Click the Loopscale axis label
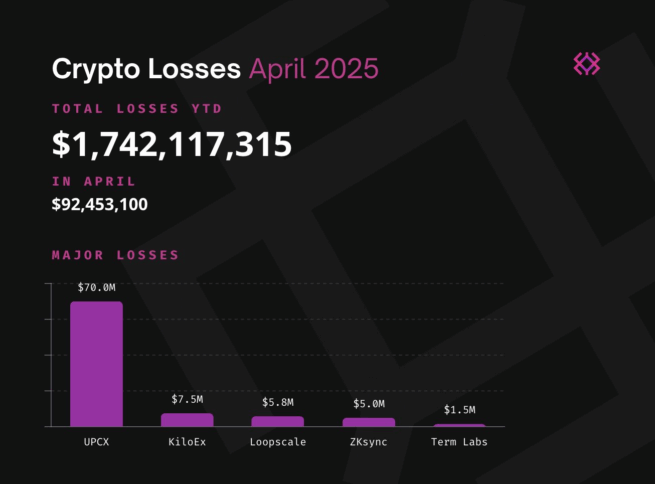This screenshot has height=484, width=655. coord(278,441)
